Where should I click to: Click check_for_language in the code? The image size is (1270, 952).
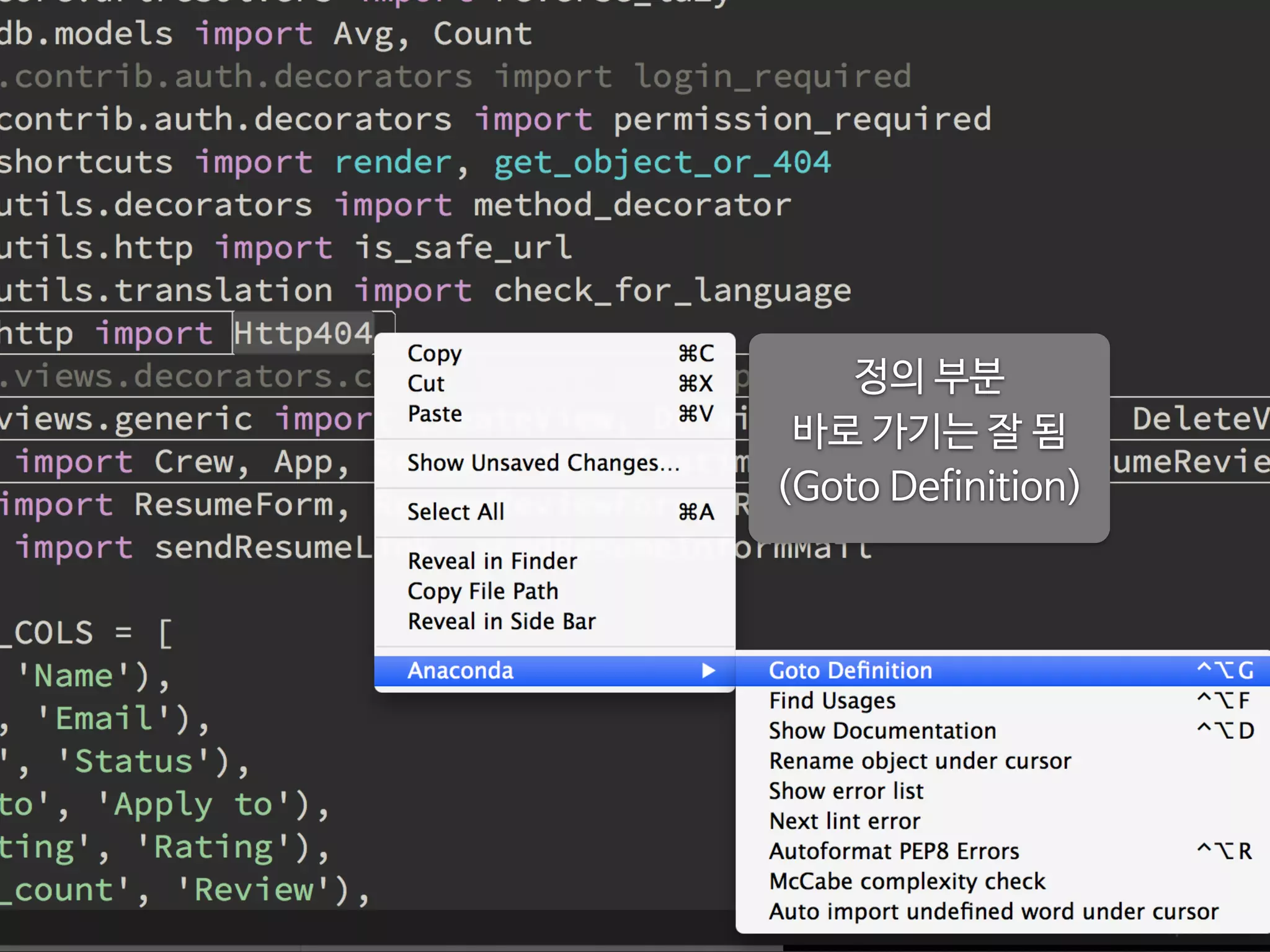(x=672, y=291)
